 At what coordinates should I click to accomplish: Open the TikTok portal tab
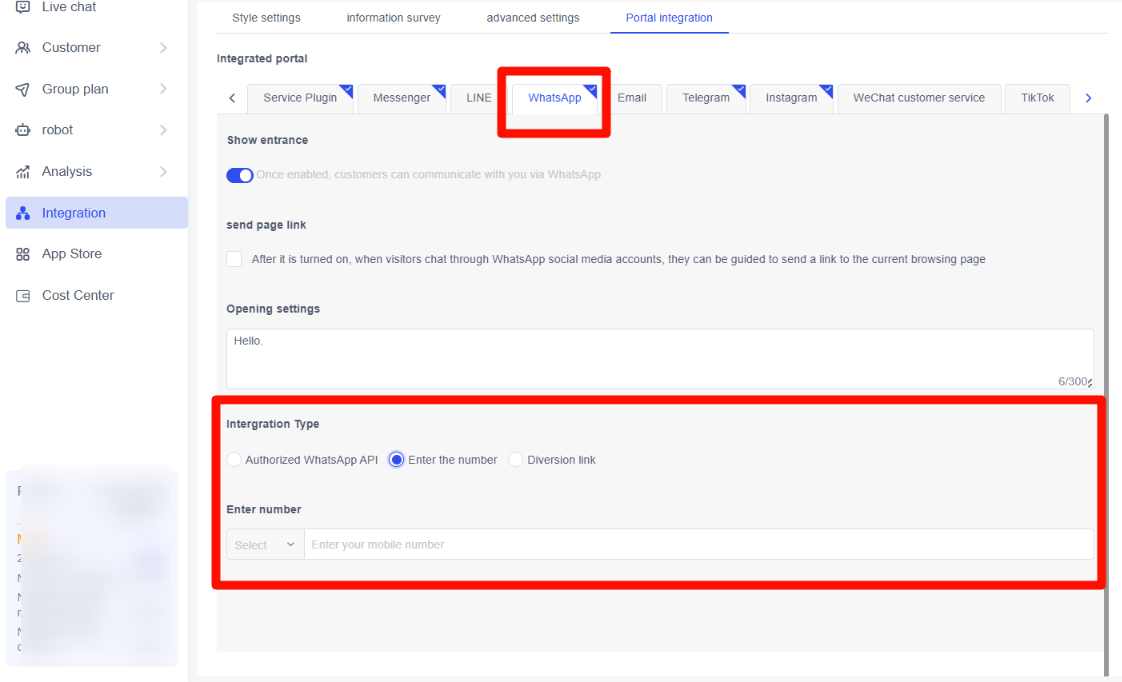click(1038, 98)
